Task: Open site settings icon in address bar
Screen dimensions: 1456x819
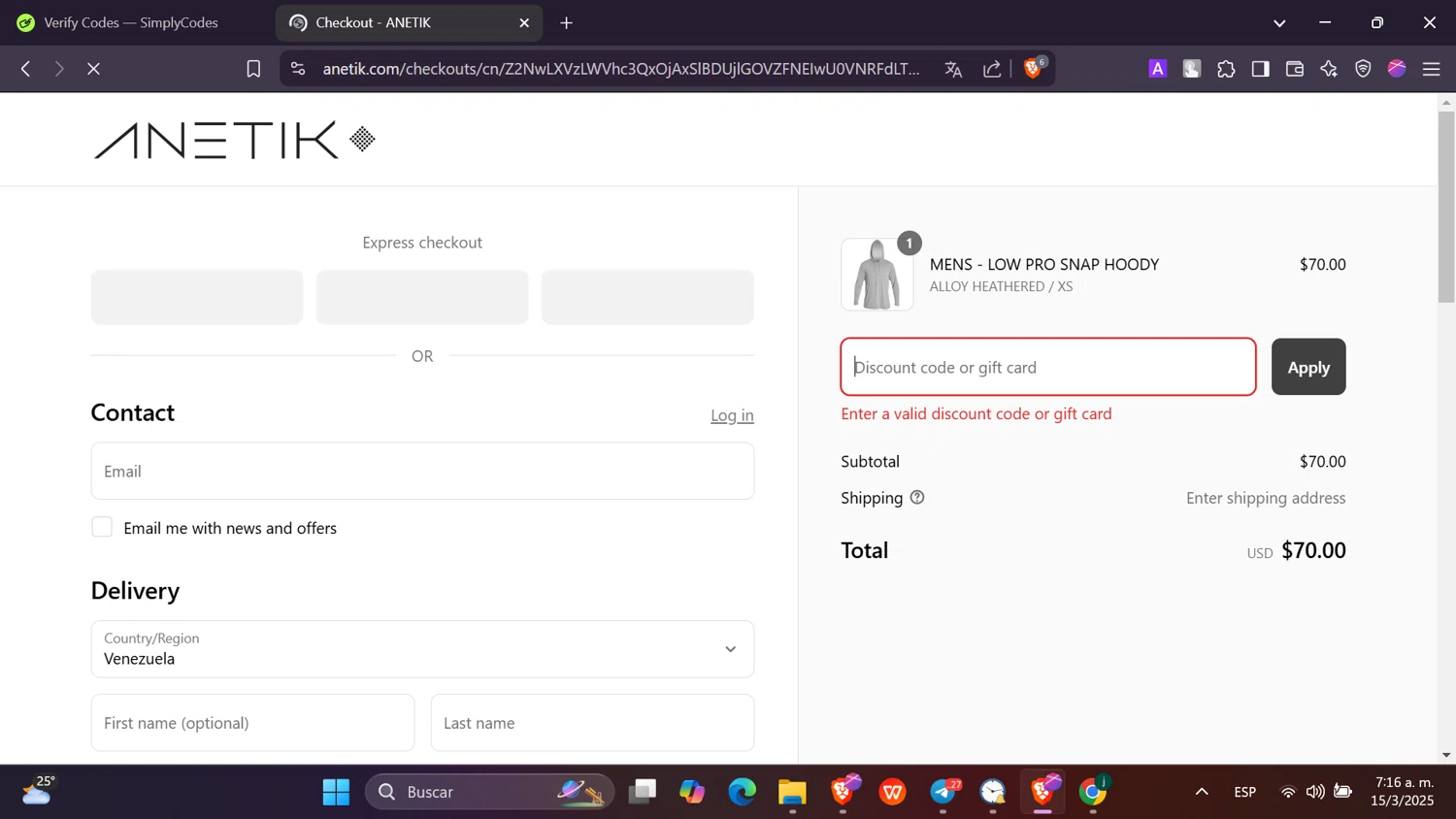Action: tap(298, 69)
